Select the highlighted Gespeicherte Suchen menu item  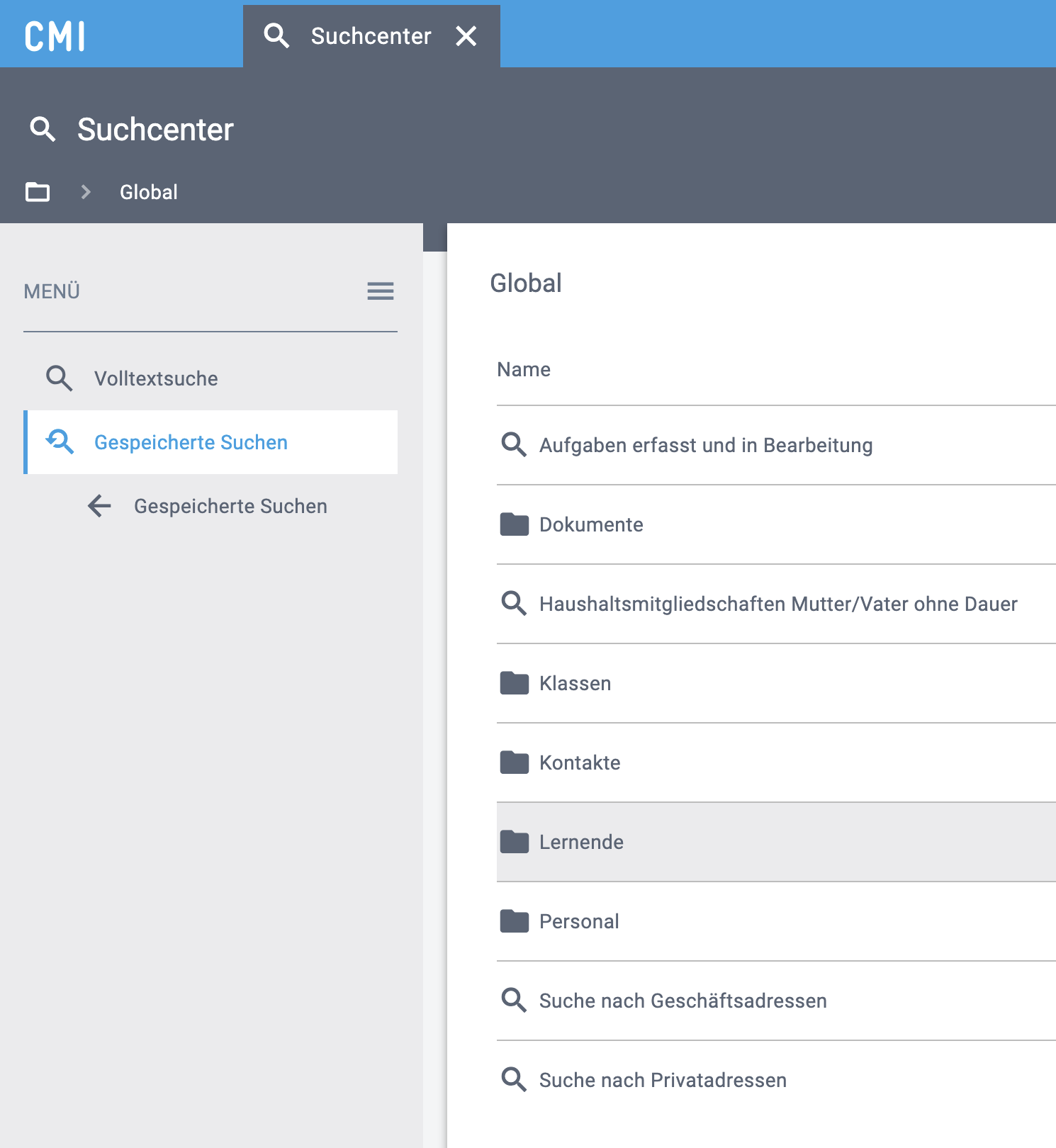tap(191, 442)
